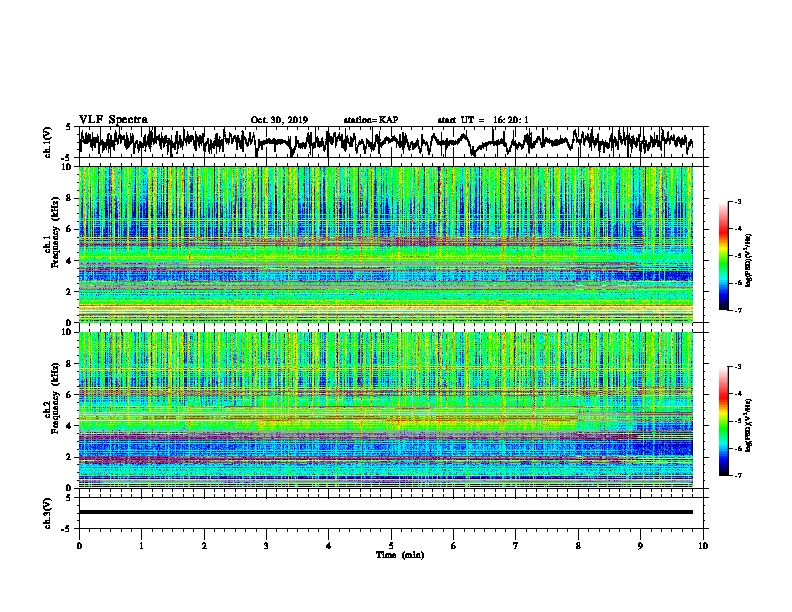The image size is (792, 612).
Task: Click the flat black ch.3 trace
Action: [385, 512]
